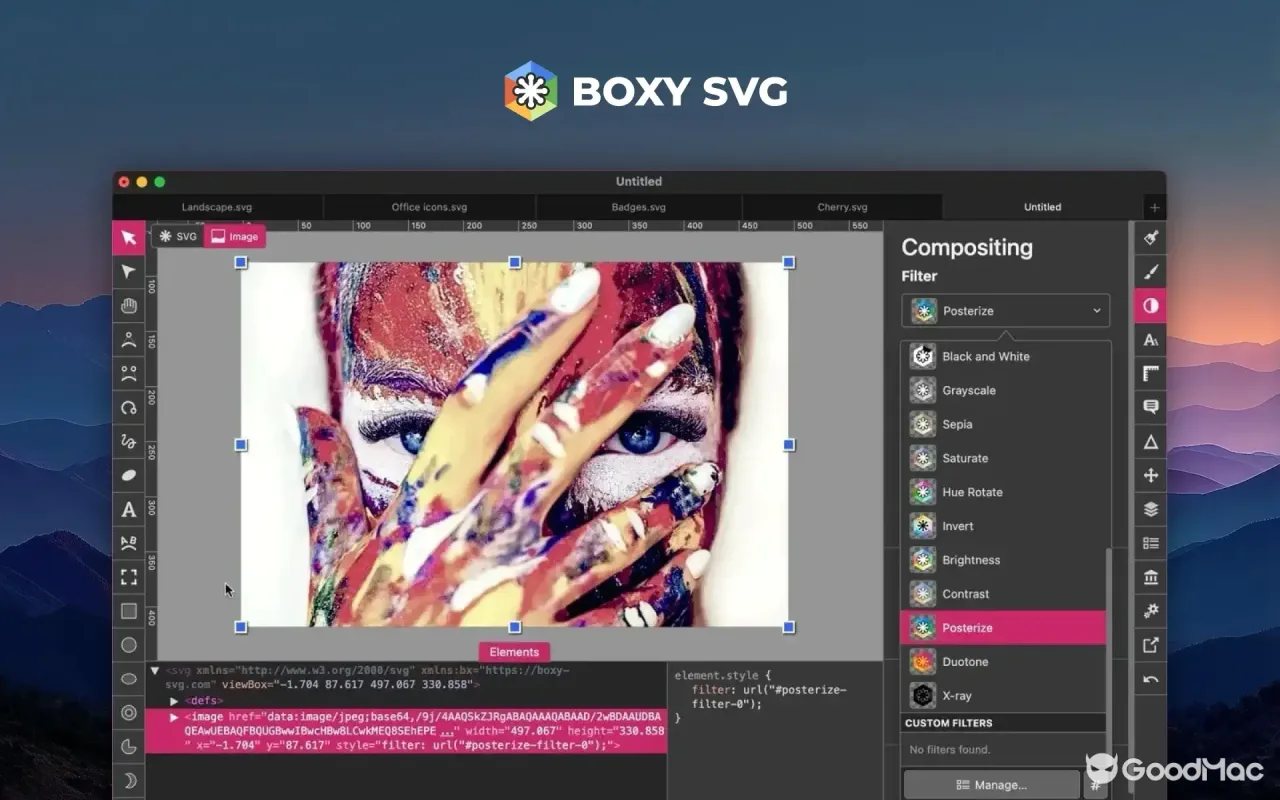This screenshot has width=1280, height=800.
Task: Select the Blob tool
Action: (x=128, y=475)
